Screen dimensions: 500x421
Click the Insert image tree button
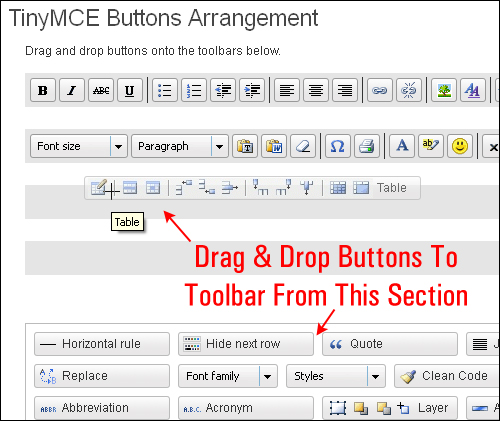pos(444,90)
